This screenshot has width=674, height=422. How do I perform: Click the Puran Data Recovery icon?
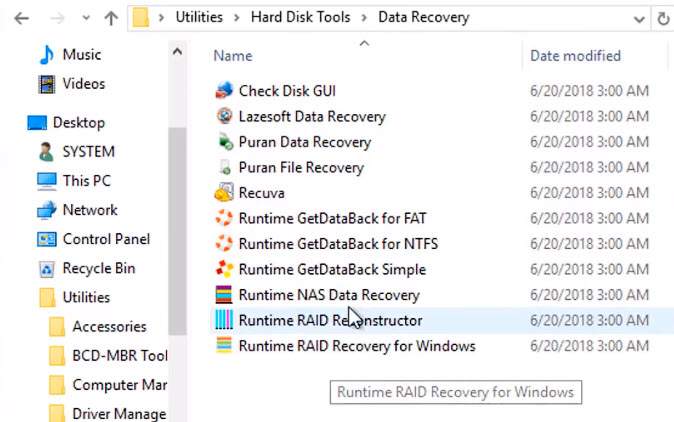[224, 142]
